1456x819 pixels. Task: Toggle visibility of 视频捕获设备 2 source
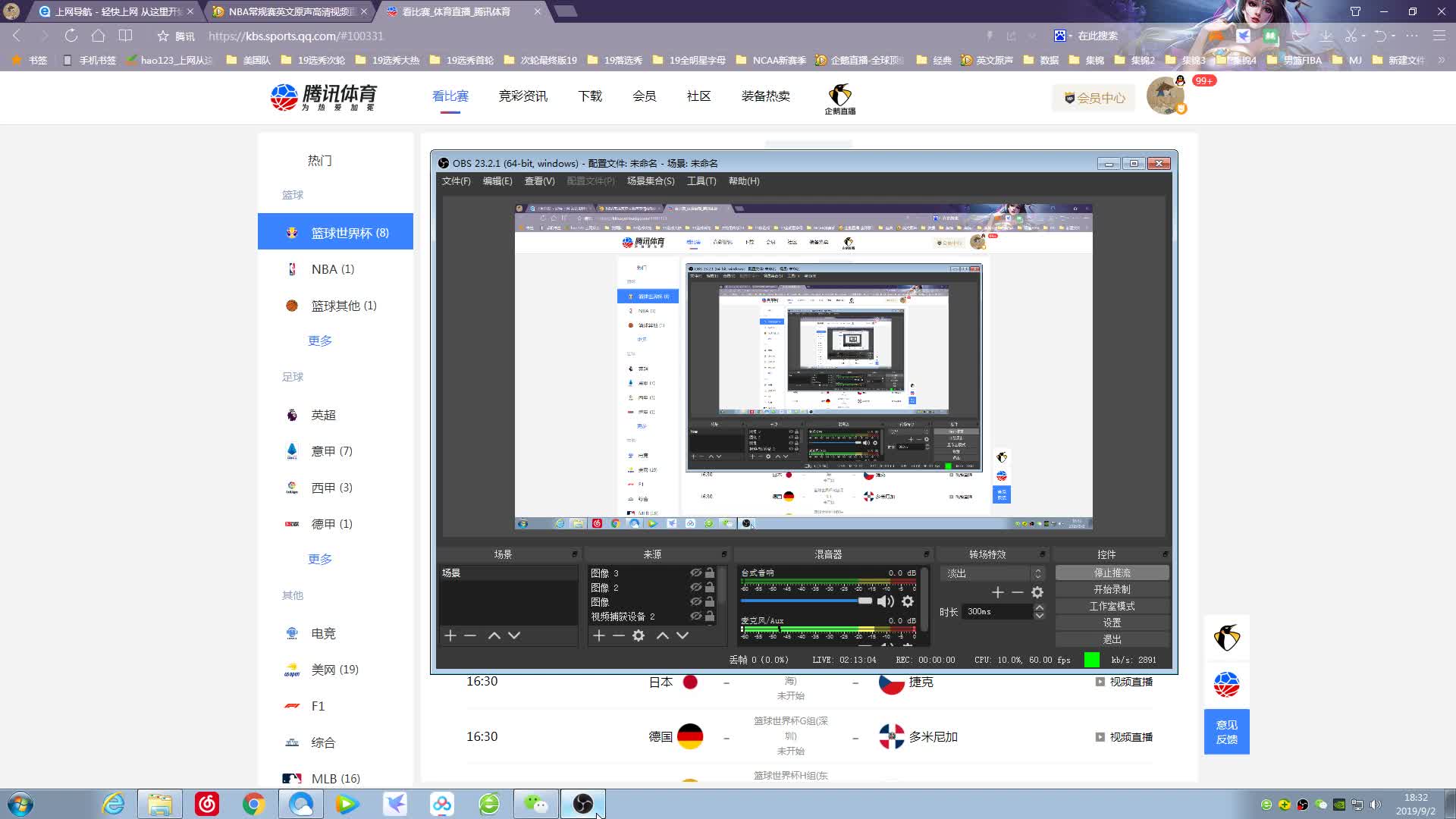[695, 616]
